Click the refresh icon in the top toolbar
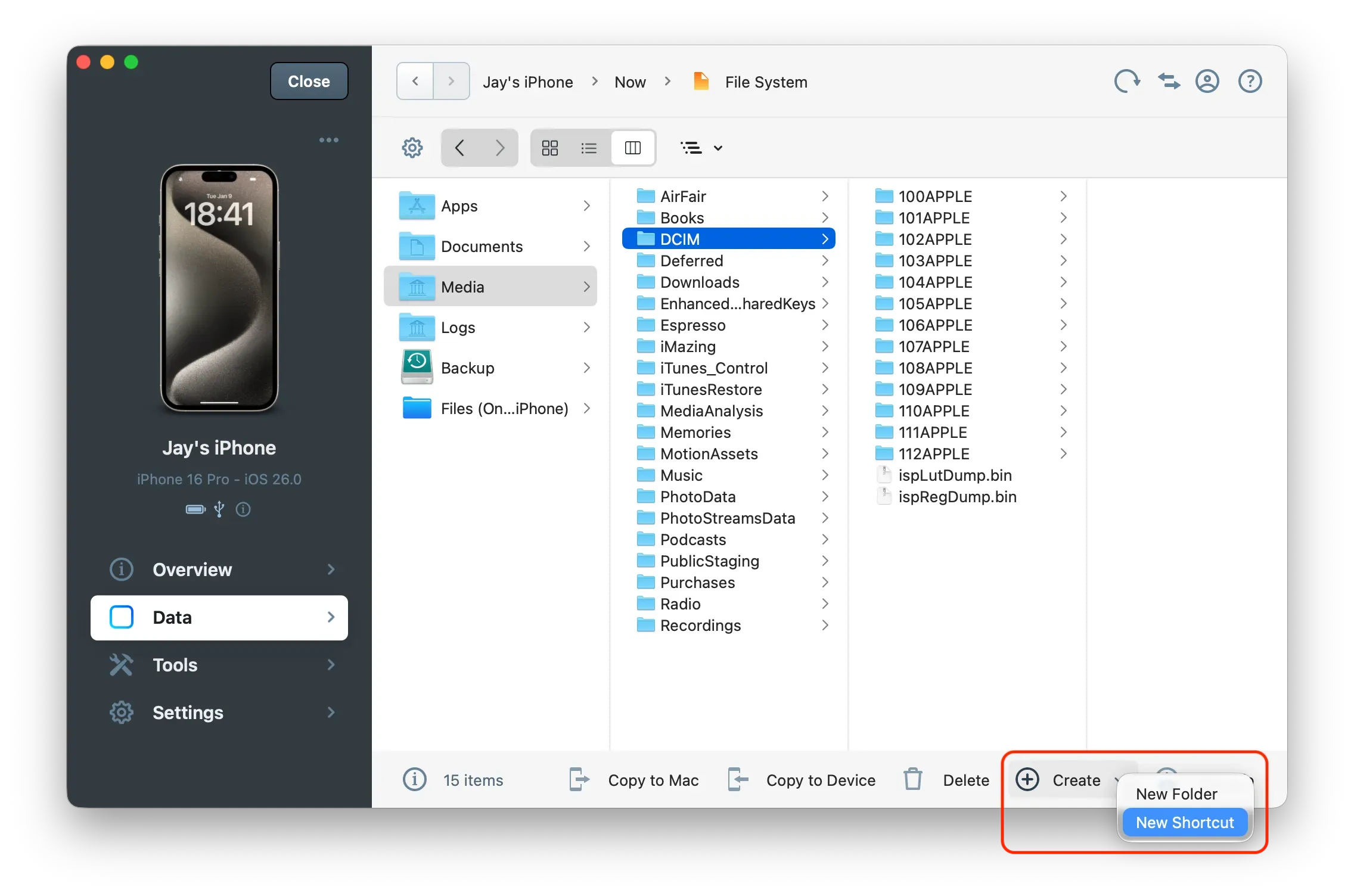Screen dimensions: 1354x896 [1126, 81]
